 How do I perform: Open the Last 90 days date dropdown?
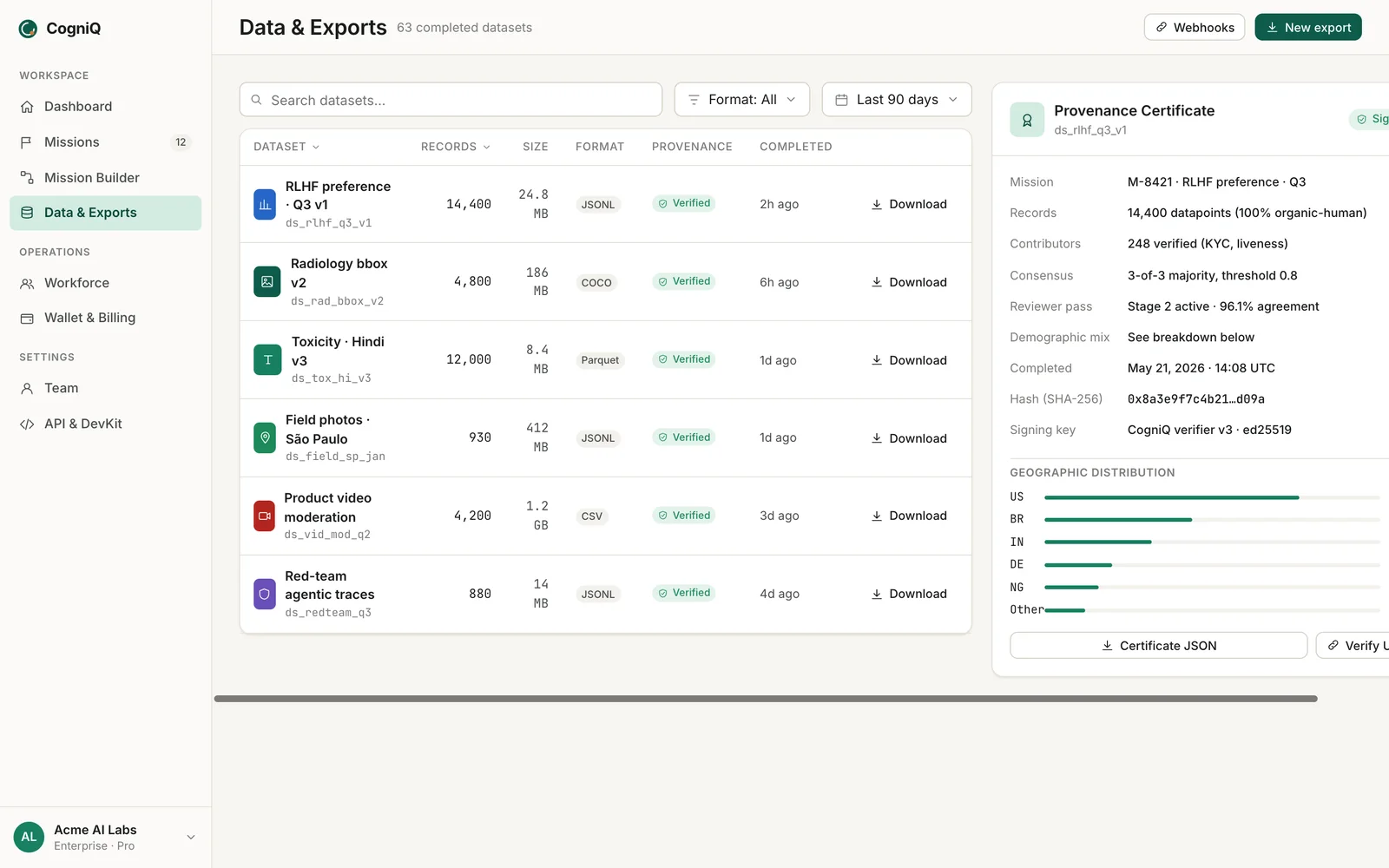point(897,100)
